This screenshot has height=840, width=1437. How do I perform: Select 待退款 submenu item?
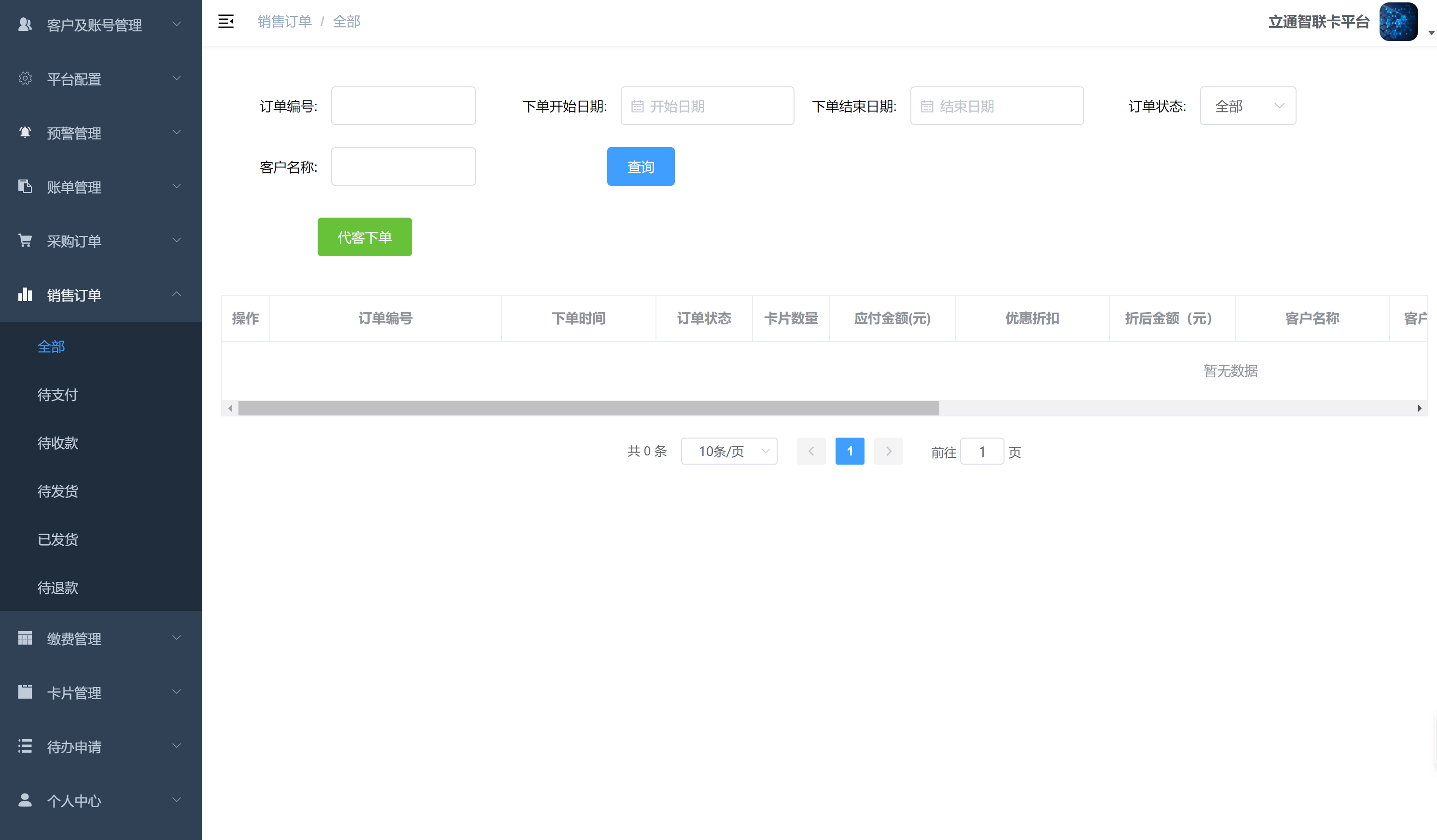click(101, 588)
